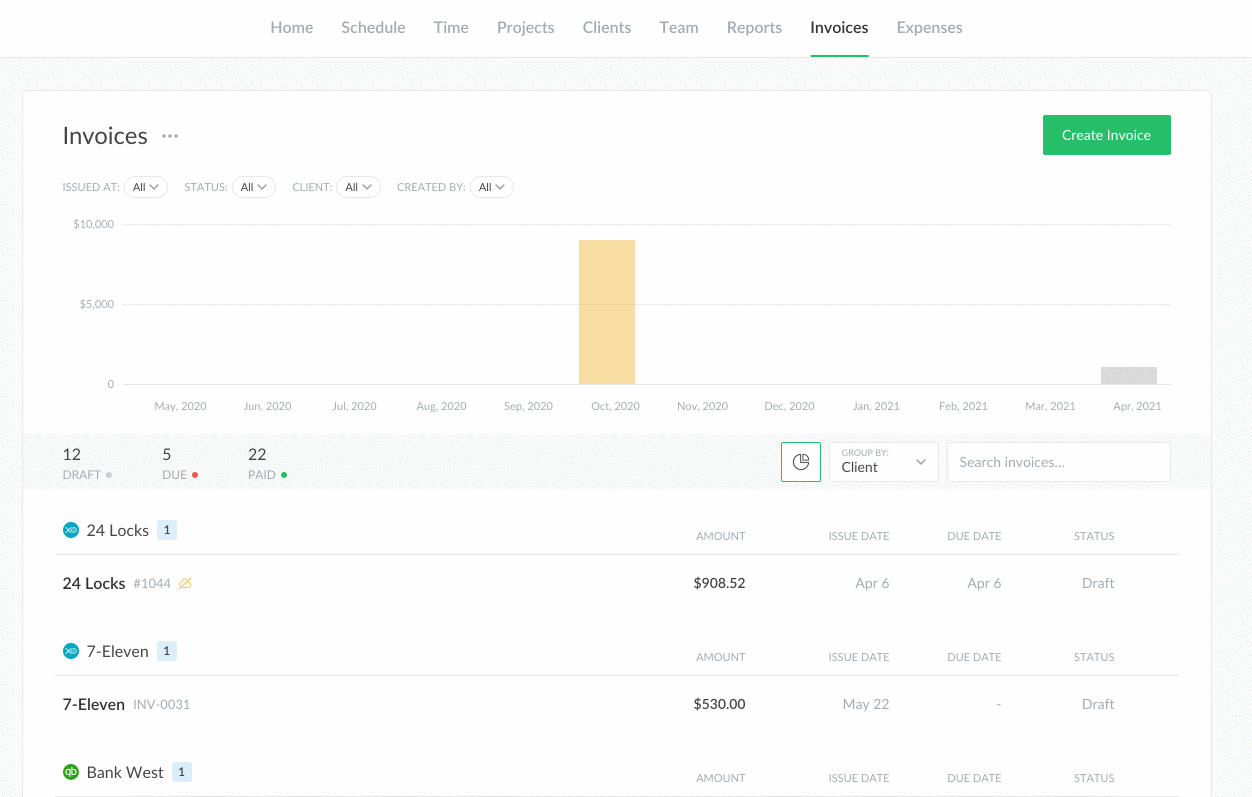Screen dimensions: 1252x797
Task: Click the Search invoices field
Action: 1058,461
